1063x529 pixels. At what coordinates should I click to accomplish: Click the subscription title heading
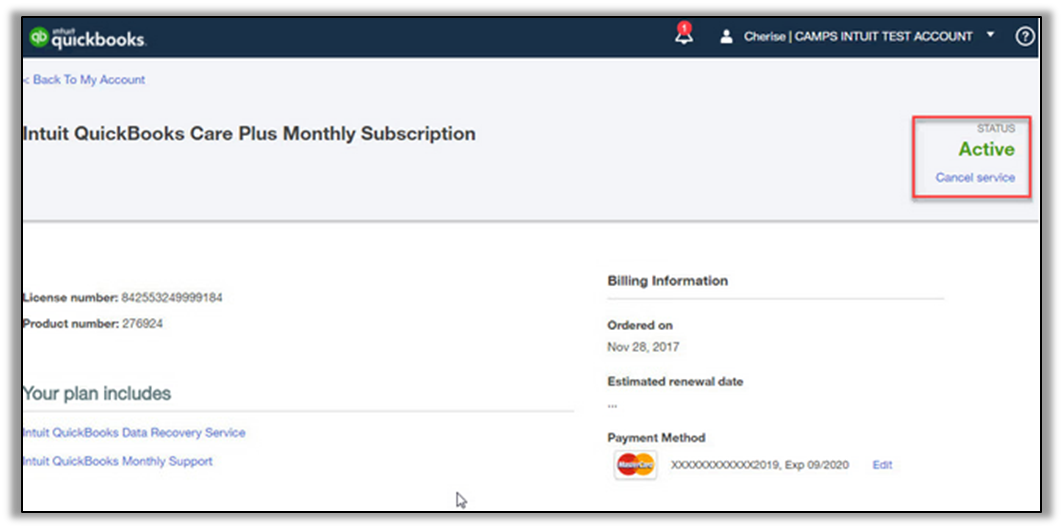[x=249, y=134]
